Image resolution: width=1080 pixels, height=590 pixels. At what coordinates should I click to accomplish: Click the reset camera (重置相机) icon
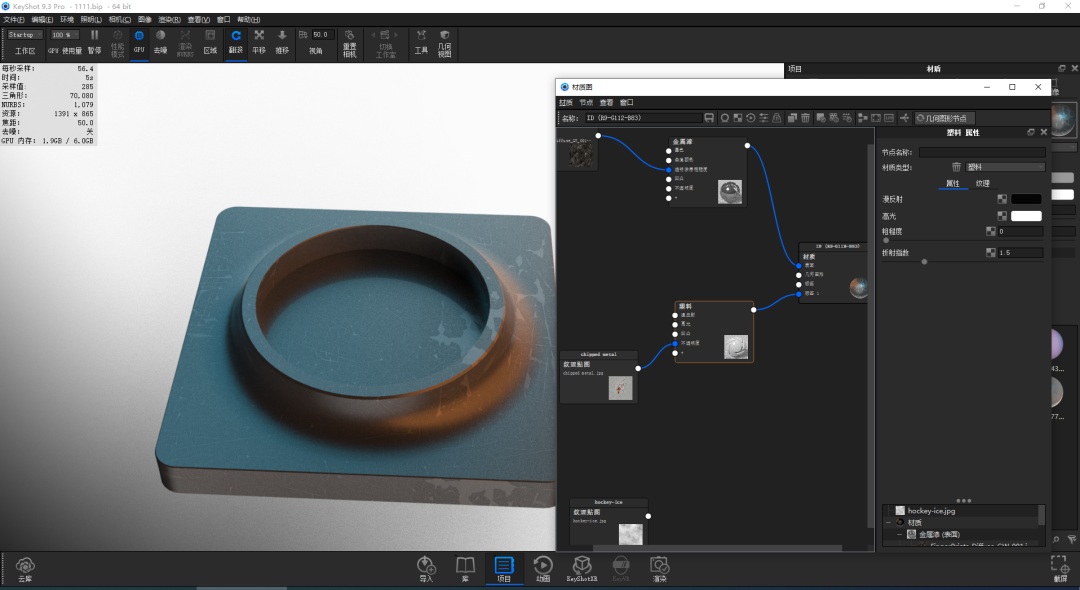[349, 43]
